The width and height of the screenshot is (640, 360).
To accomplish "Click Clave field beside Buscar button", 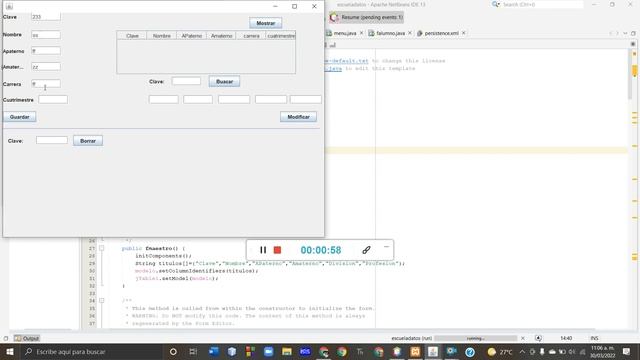I will pos(186,81).
